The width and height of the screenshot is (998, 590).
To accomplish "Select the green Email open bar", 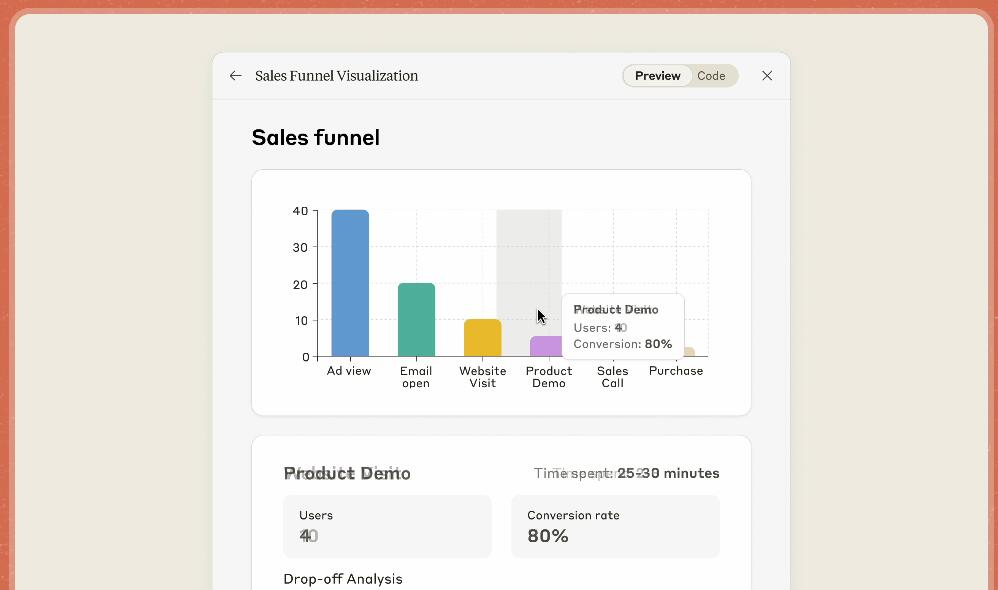I will pyautogui.click(x=416, y=320).
